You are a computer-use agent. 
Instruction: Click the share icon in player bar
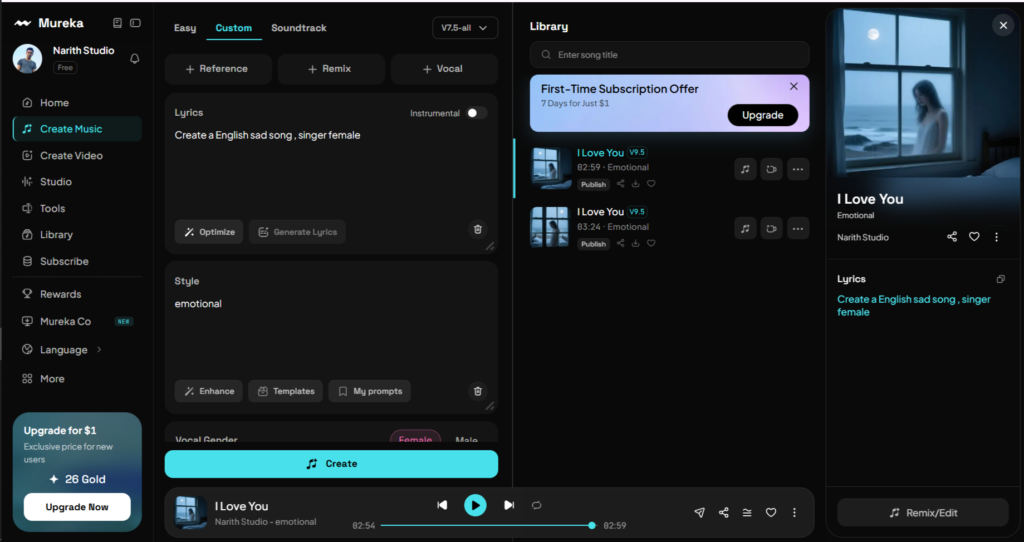724,513
